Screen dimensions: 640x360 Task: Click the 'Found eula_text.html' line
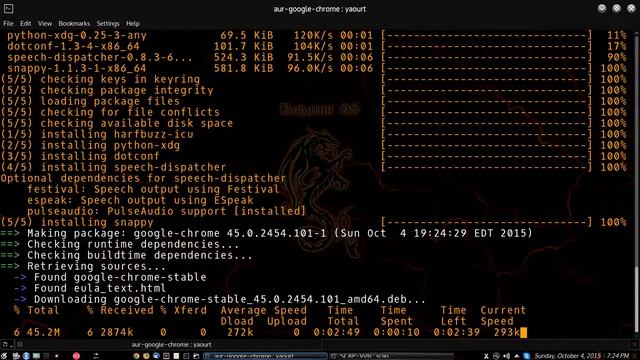tap(100, 288)
